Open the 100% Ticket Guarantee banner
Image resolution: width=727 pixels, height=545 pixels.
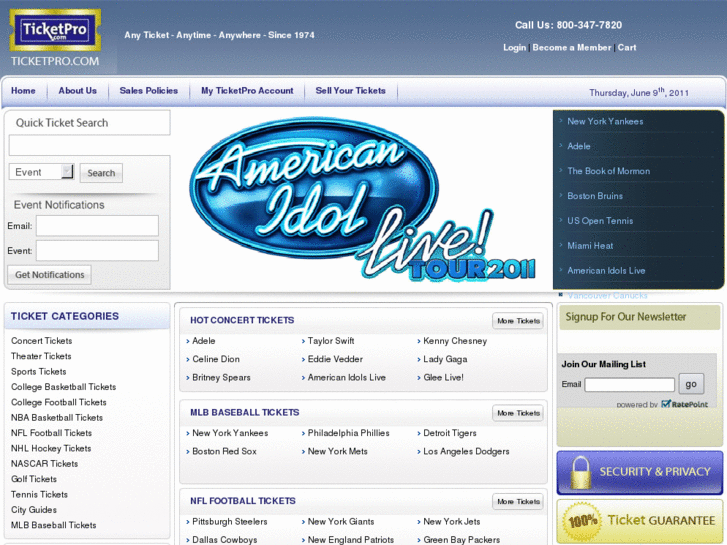pyautogui.click(x=640, y=521)
